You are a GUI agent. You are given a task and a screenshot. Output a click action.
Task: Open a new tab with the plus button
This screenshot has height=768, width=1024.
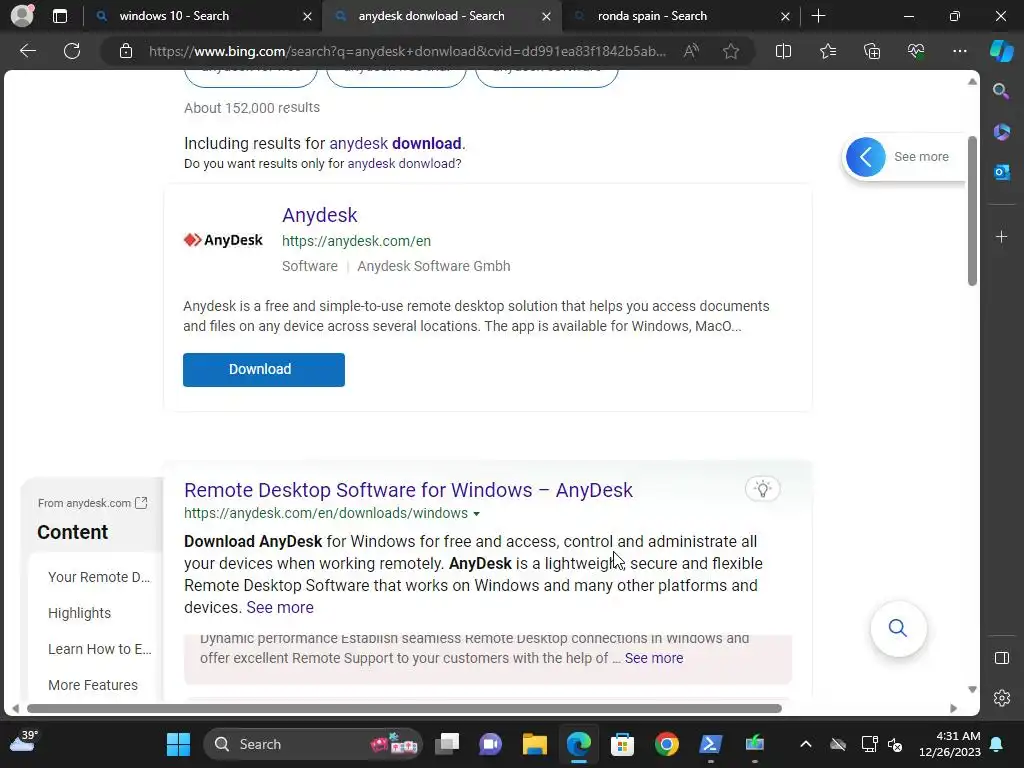point(818,16)
